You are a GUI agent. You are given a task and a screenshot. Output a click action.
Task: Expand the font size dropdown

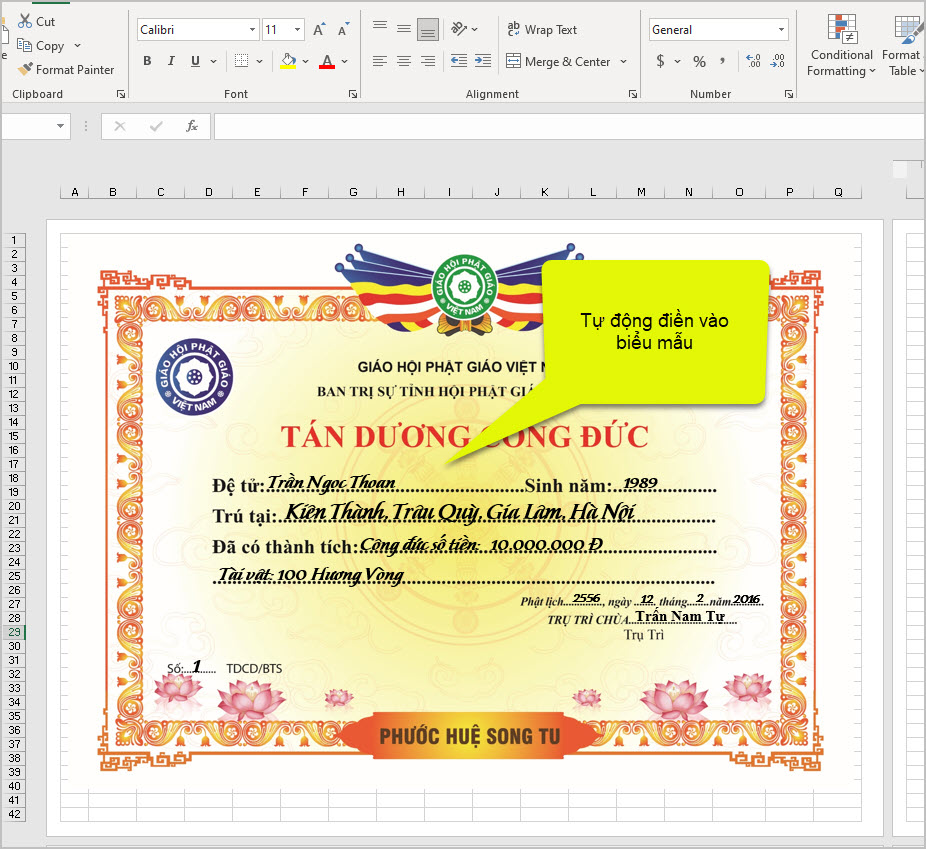(x=297, y=30)
